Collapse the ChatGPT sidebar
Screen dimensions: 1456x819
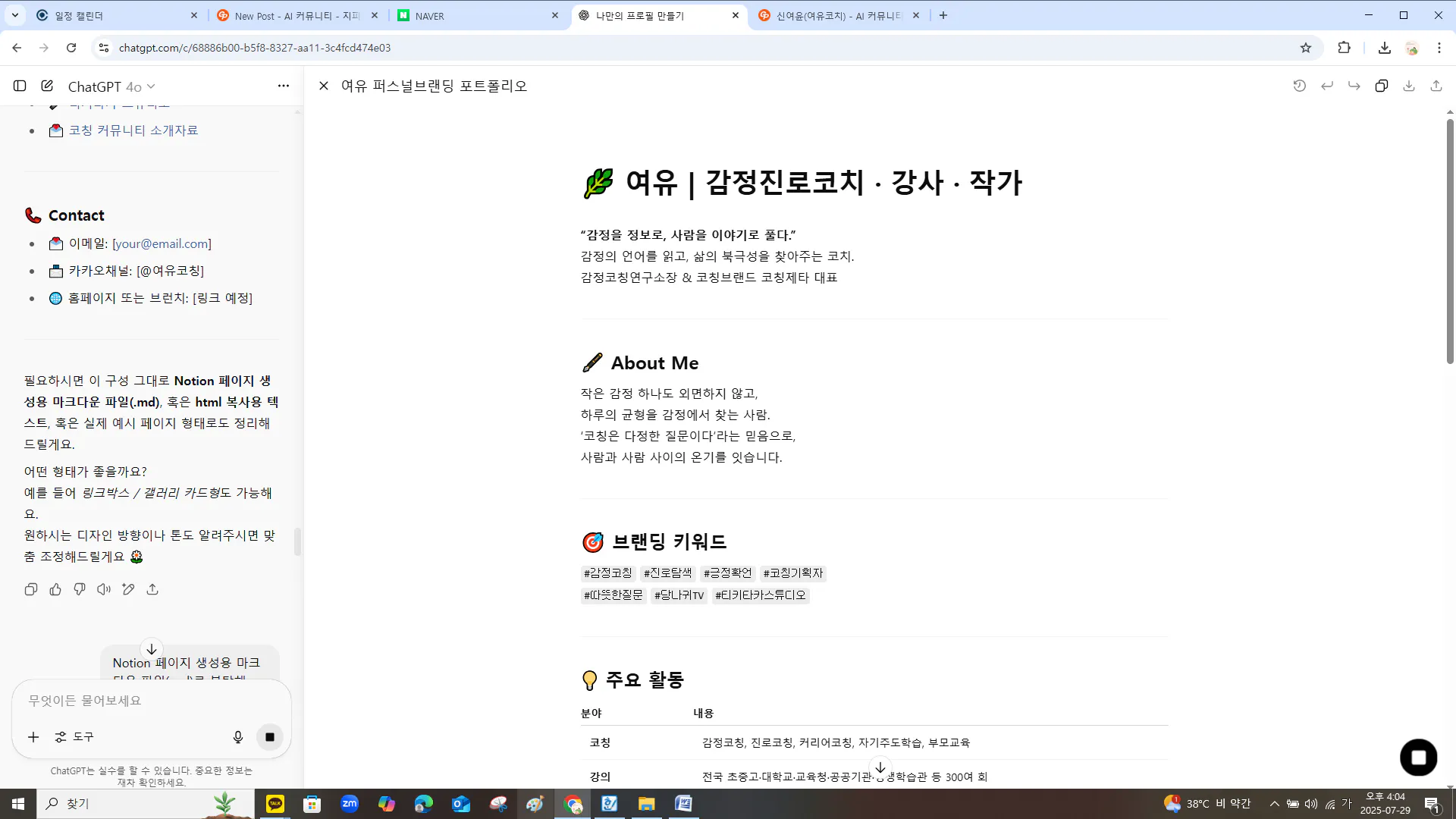click(x=20, y=86)
